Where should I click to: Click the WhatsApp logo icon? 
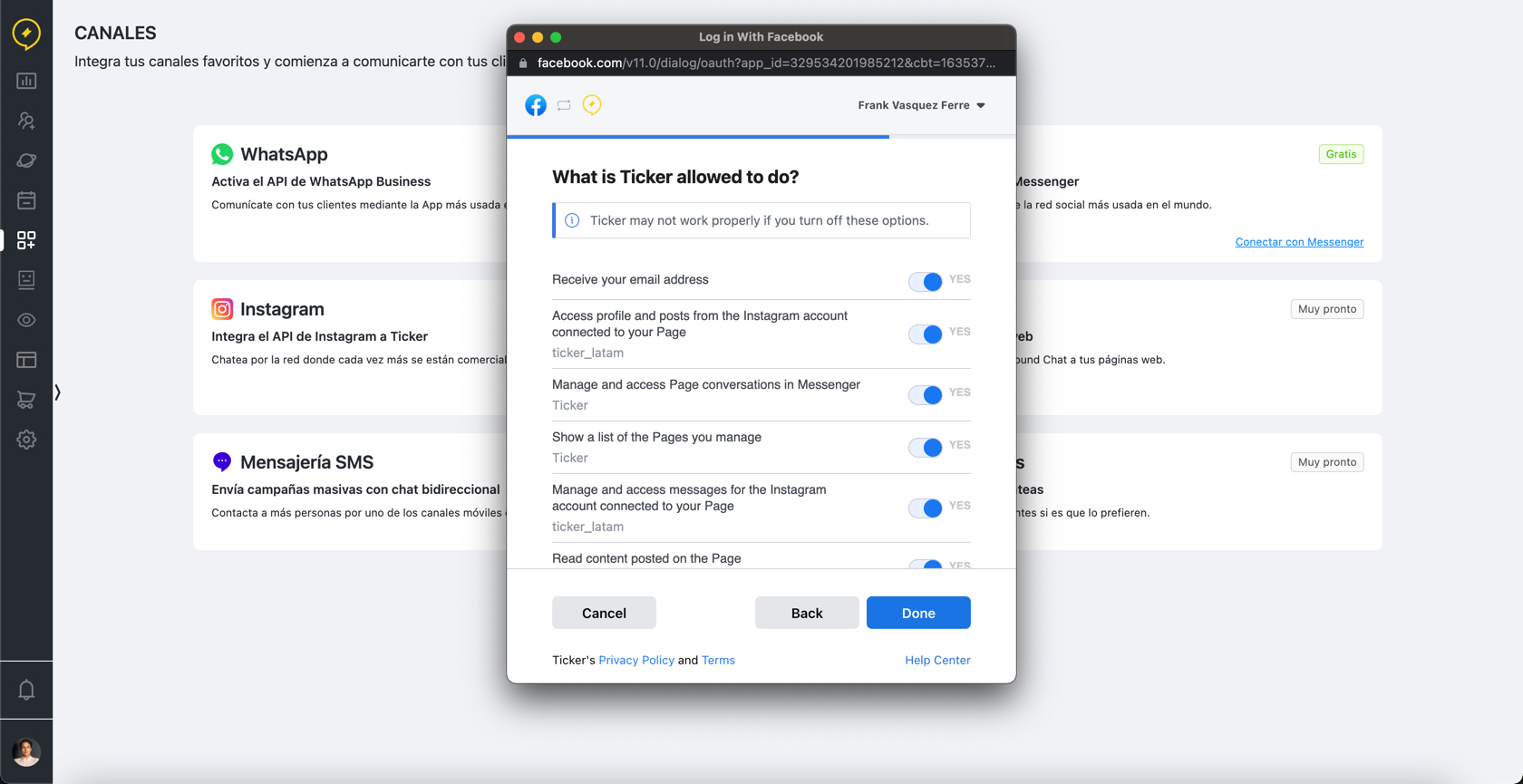222,154
